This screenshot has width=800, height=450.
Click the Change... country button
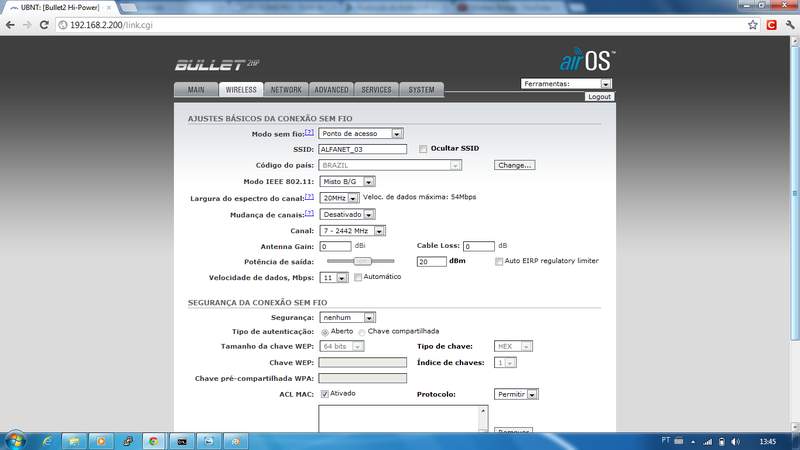tap(514, 165)
